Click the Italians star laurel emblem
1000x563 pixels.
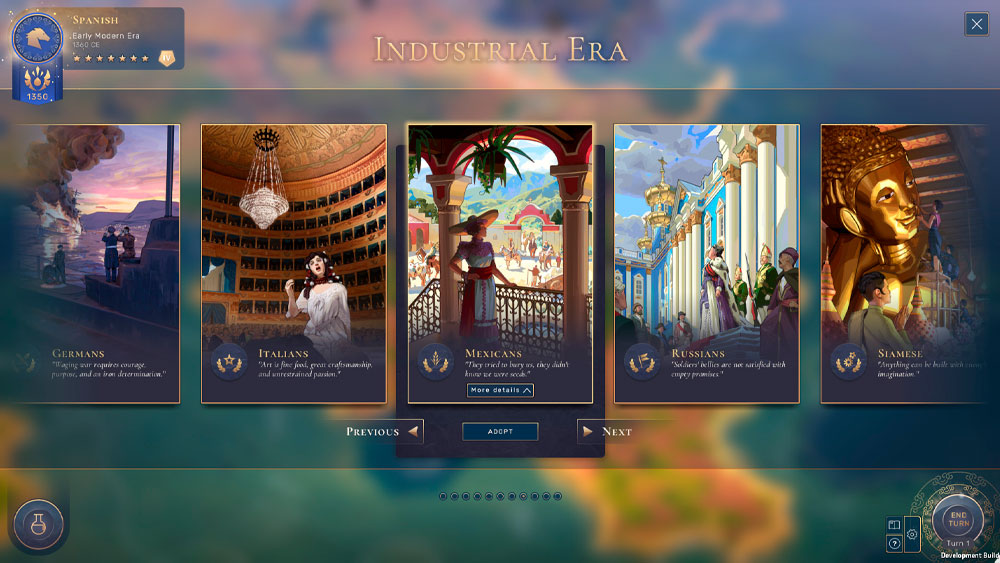pos(229,362)
